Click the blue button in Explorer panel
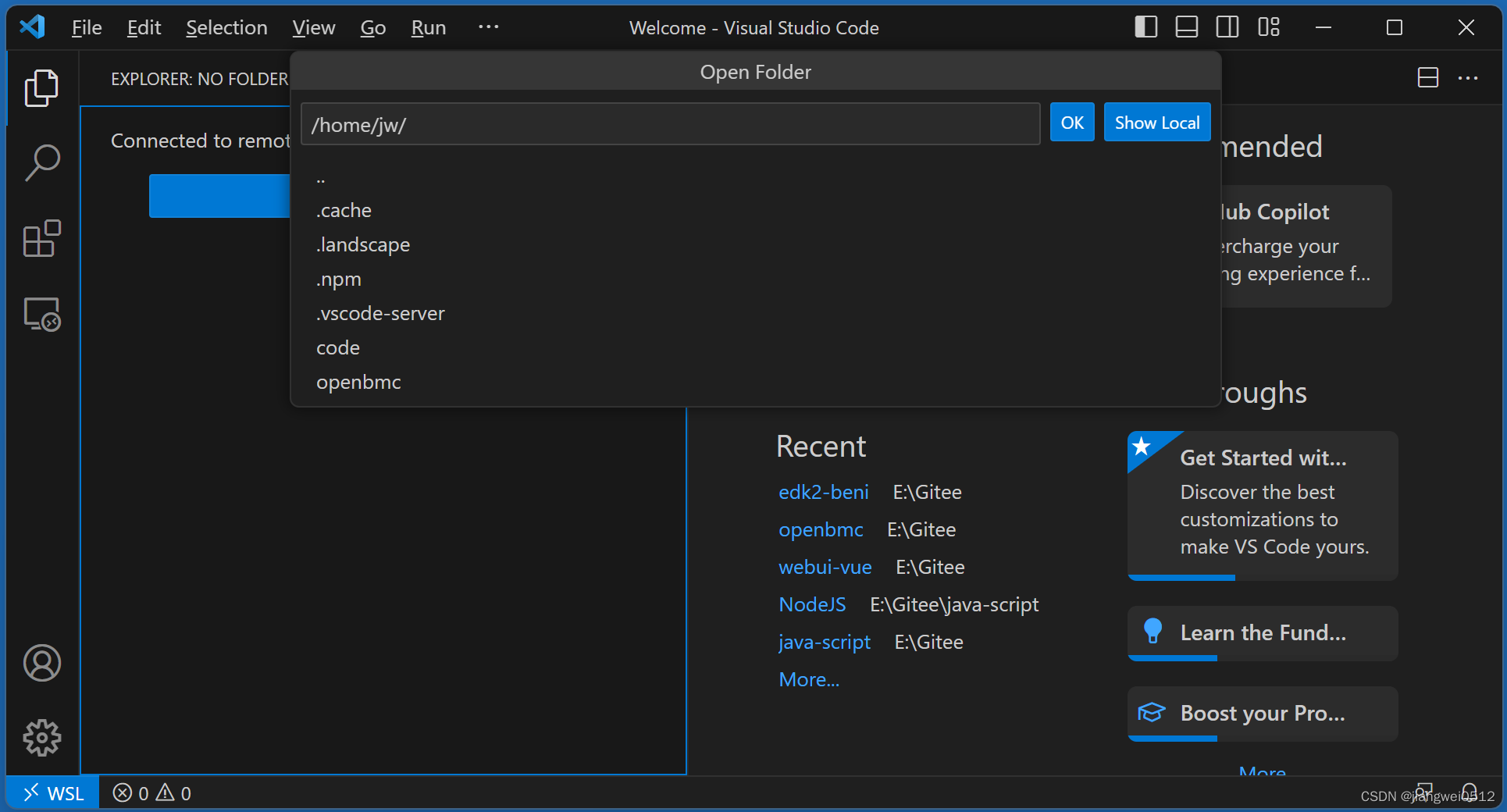Image resolution: width=1507 pixels, height=812 pixels. click(x=220, y=196)
